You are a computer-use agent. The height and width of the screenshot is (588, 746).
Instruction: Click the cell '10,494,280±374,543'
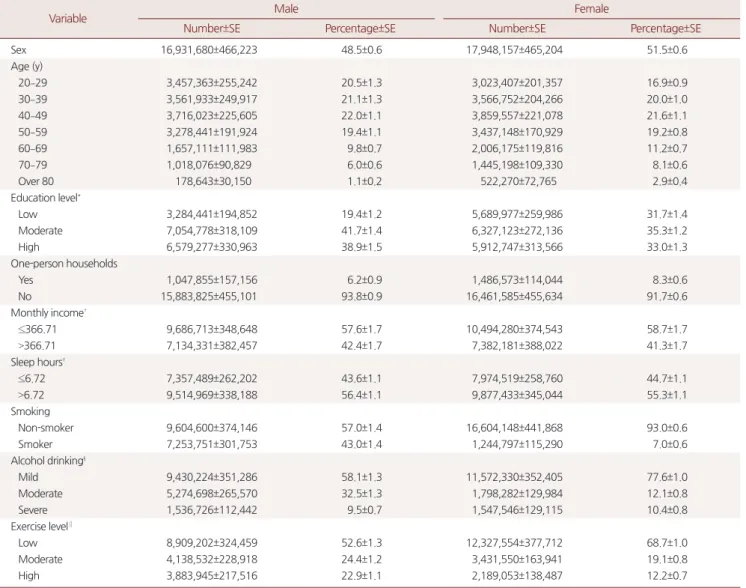514,329
